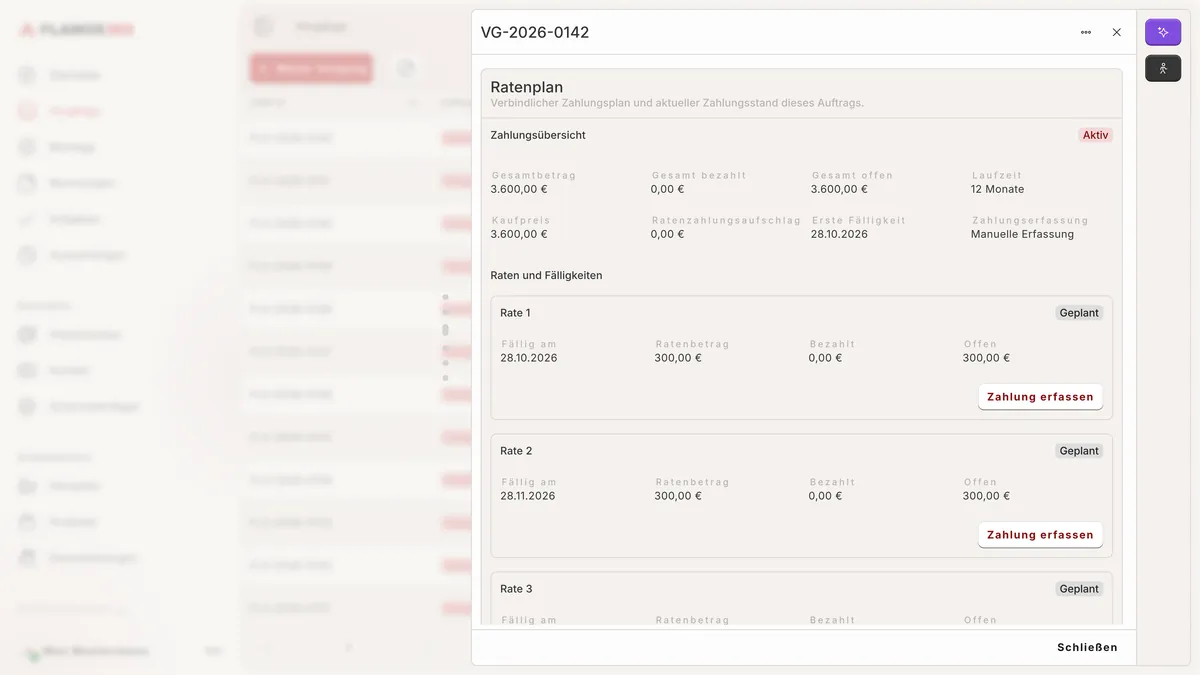The height and width of the screenshot is (675, 1200).
Task: Click the Manuelle Erfassung value
Action: pos(1022,234)
